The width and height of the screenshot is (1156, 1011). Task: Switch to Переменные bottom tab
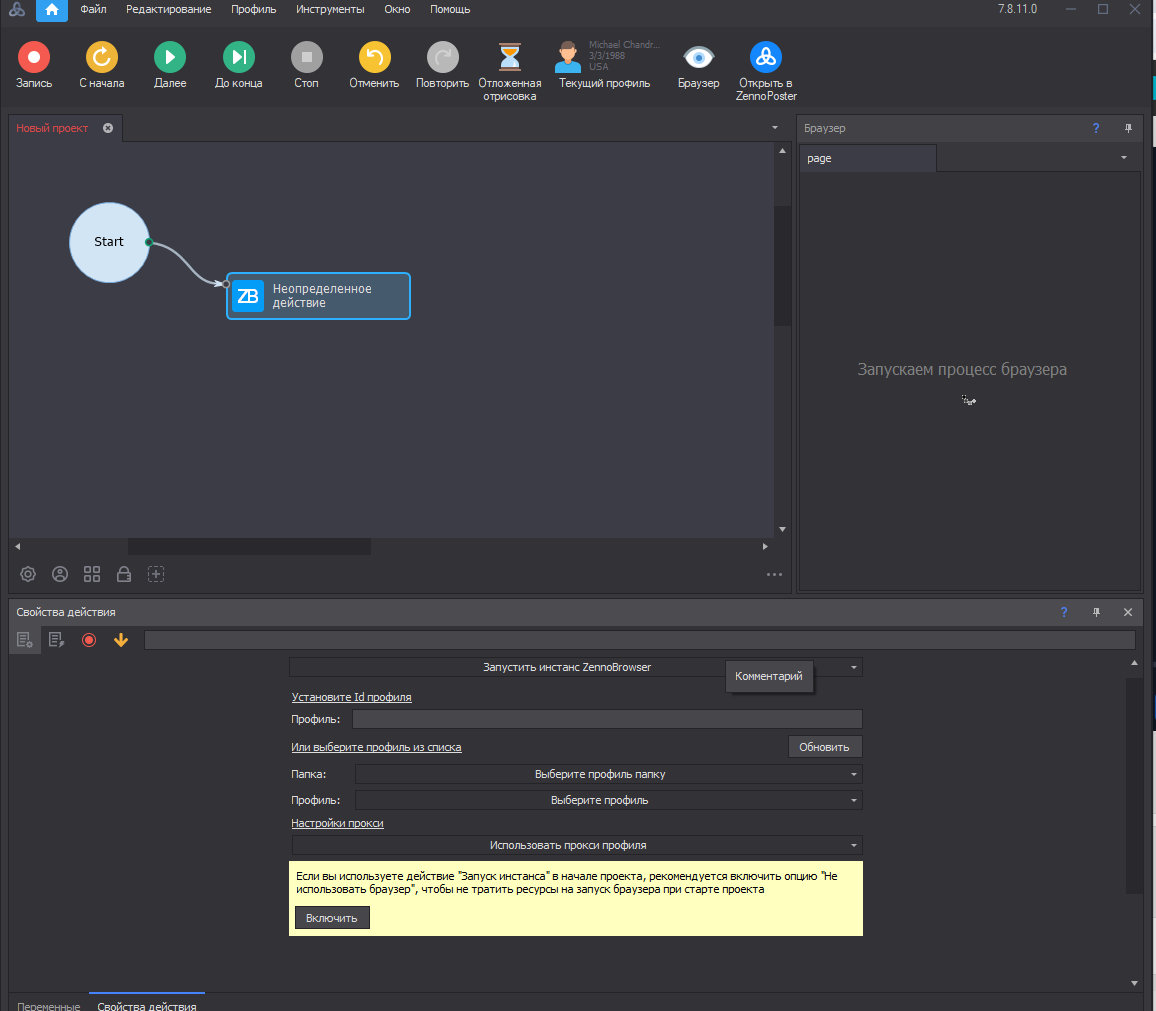[x=49, y=1004]
